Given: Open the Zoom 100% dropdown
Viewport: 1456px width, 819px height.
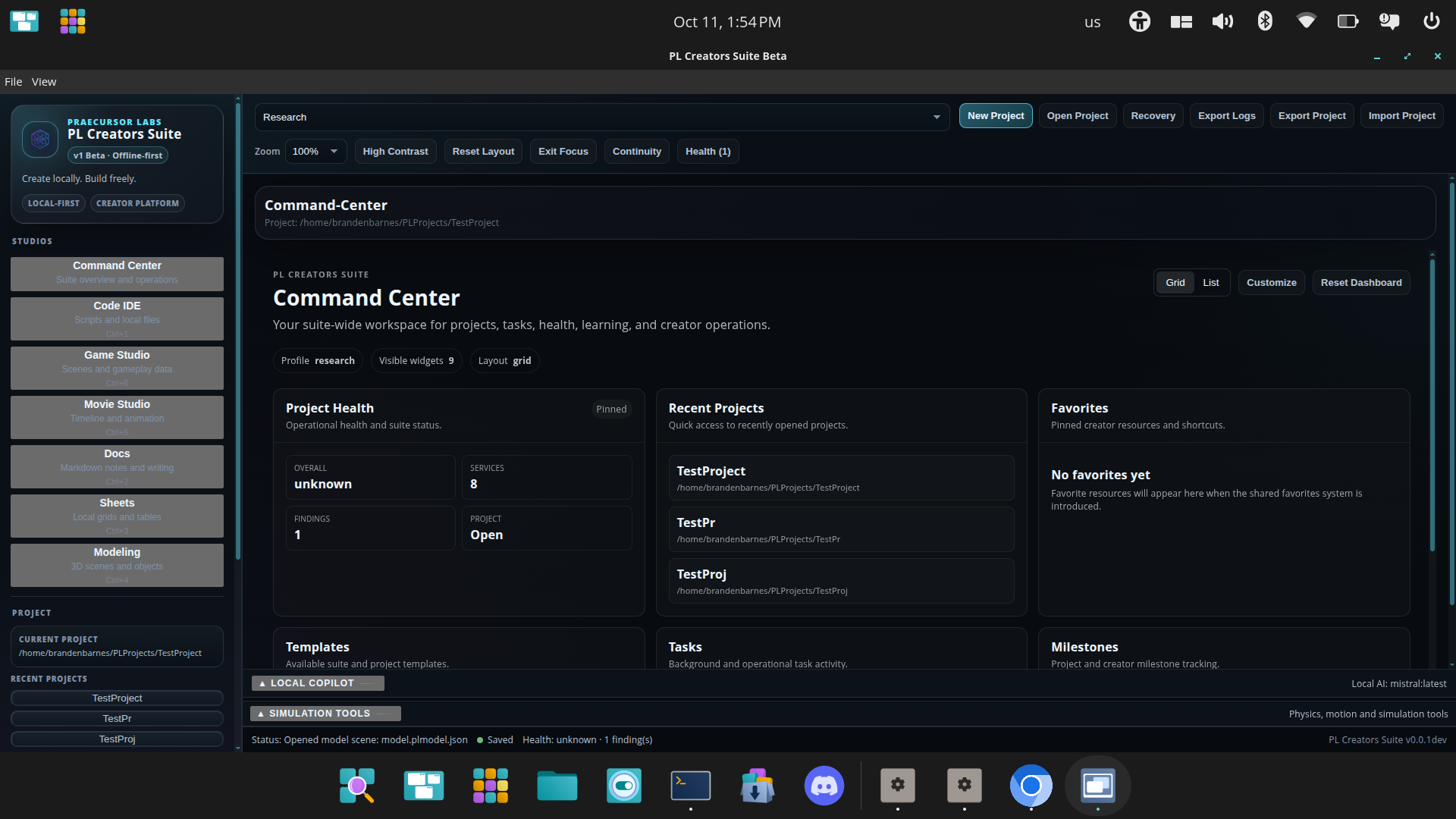Looking at the screenshot, I should (x=316, y=152).
